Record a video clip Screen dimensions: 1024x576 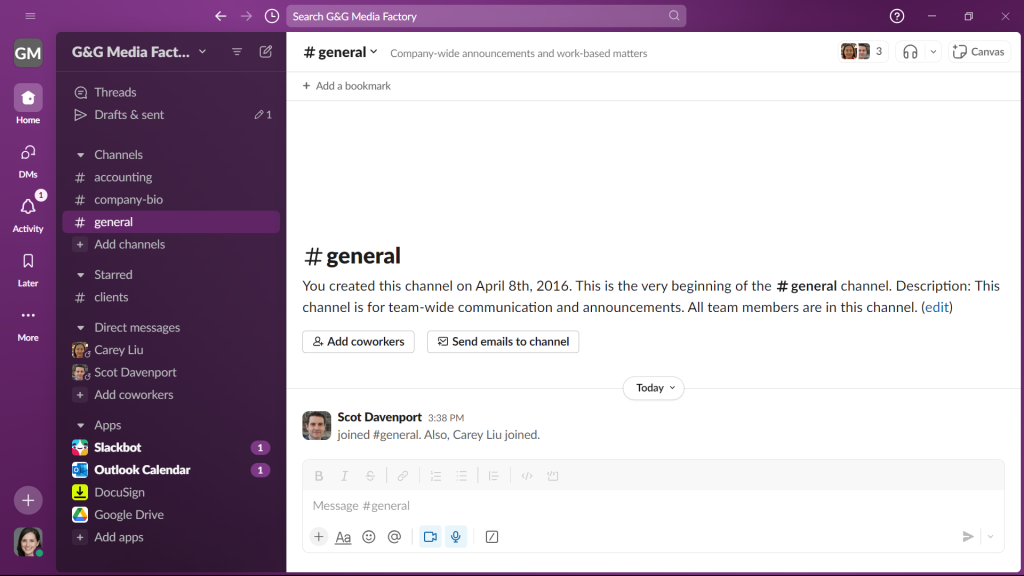[431, 537]
